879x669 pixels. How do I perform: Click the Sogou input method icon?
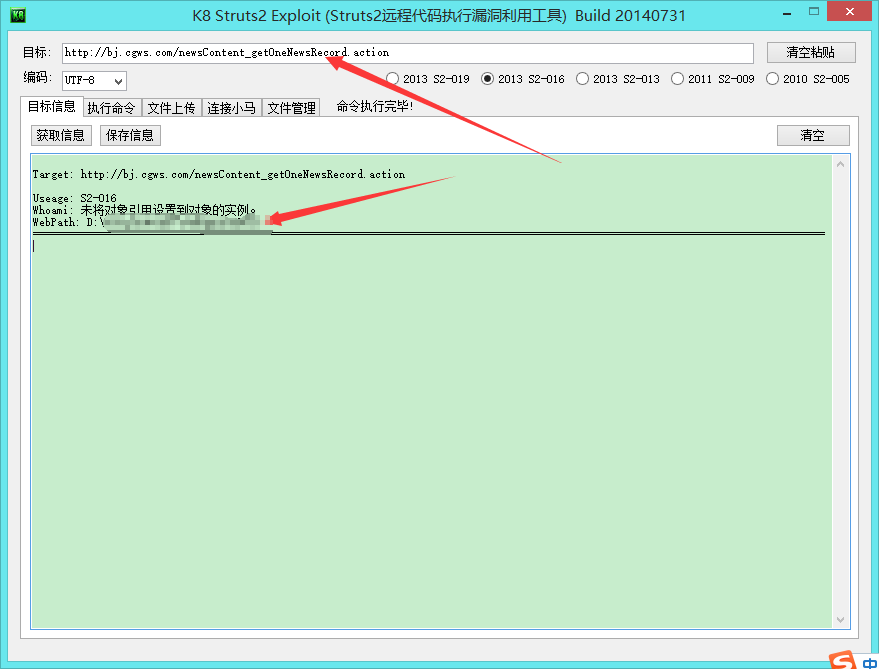pos(843,660)
